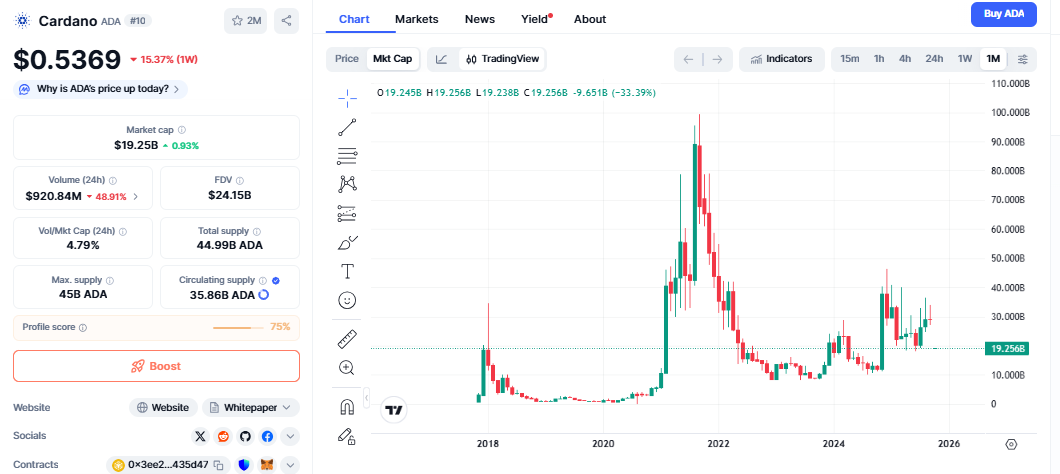Open the GitHub social link
Image resolution: width=1060 pixels, height=474 pixels.
point(245,437)
